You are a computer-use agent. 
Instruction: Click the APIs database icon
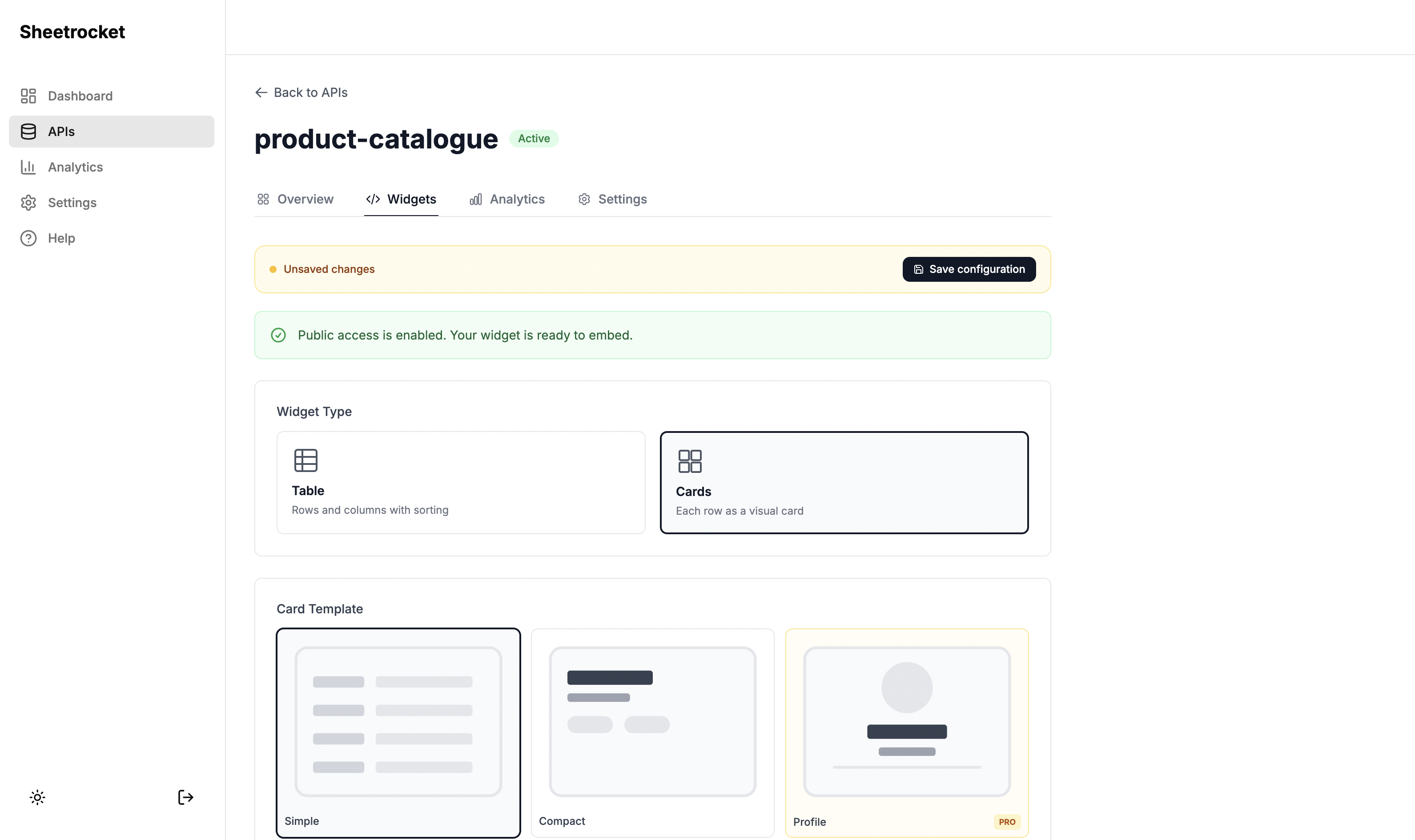[x=28, y=131]
